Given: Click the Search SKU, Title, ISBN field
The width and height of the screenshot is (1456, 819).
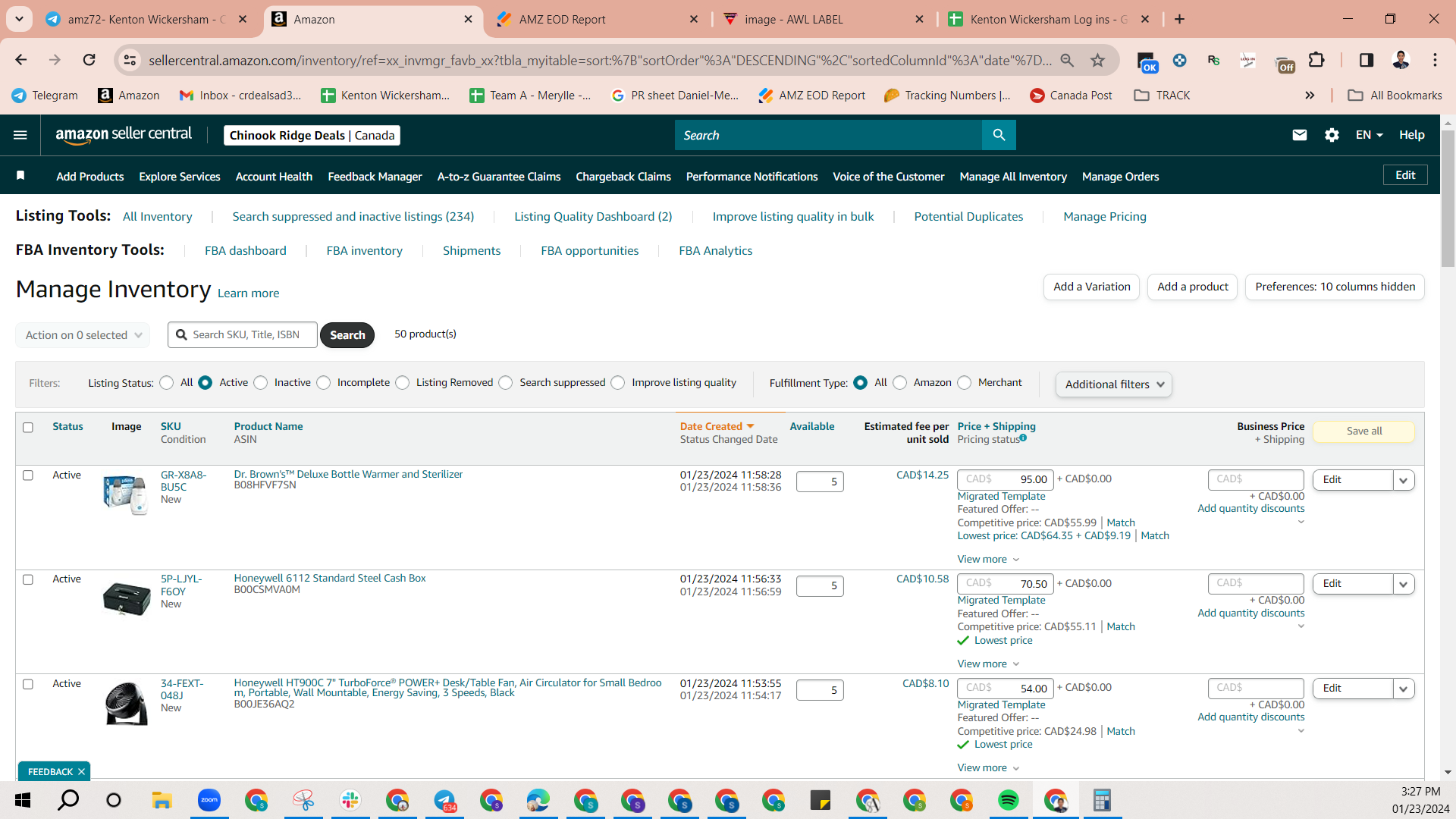Looking at the screenshot, I should [243, 334].
